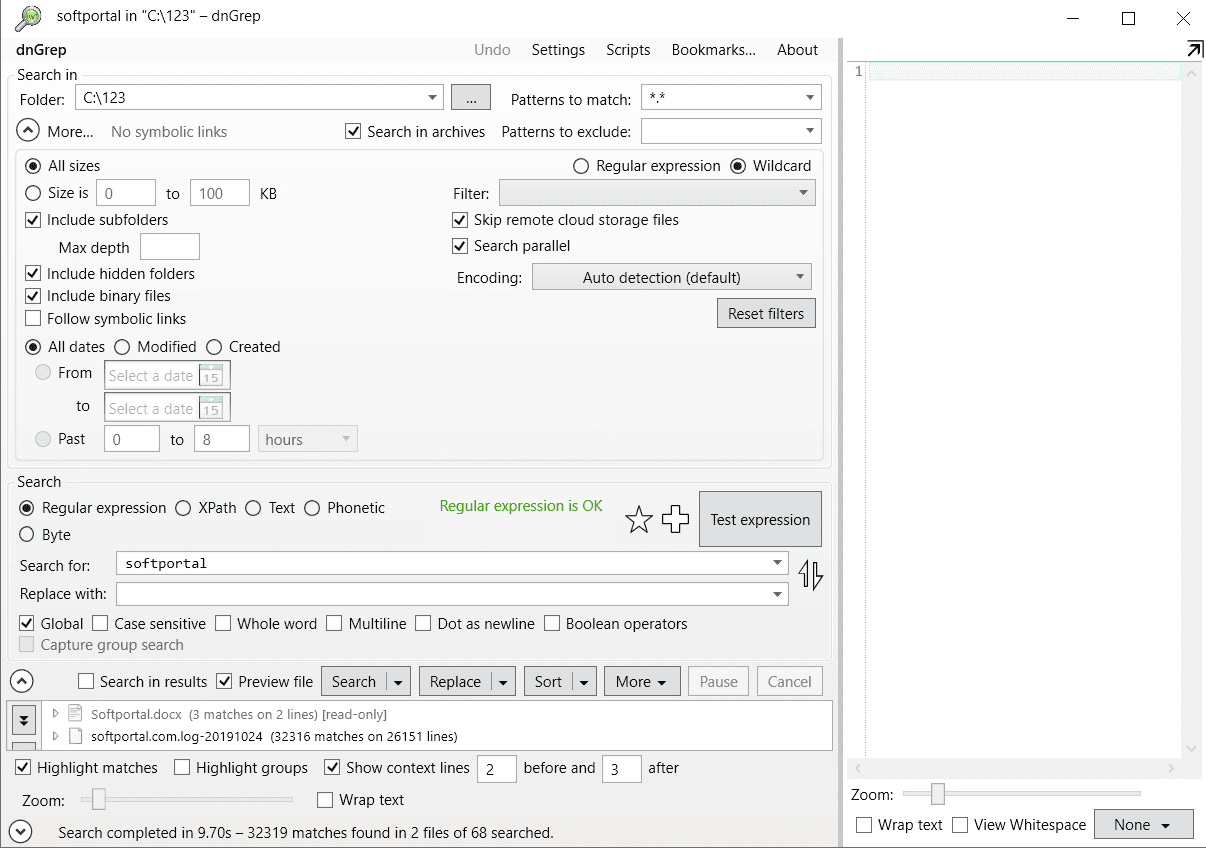Toggle Include binary files
Viewport: 1206px width, 848px height.
33,296
